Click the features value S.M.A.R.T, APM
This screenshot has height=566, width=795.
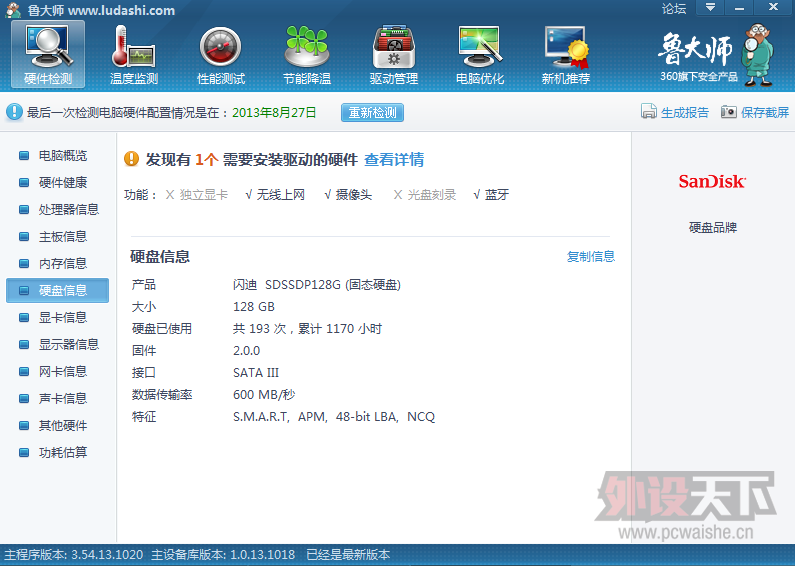pyautogui.click(x=334, y=417)
